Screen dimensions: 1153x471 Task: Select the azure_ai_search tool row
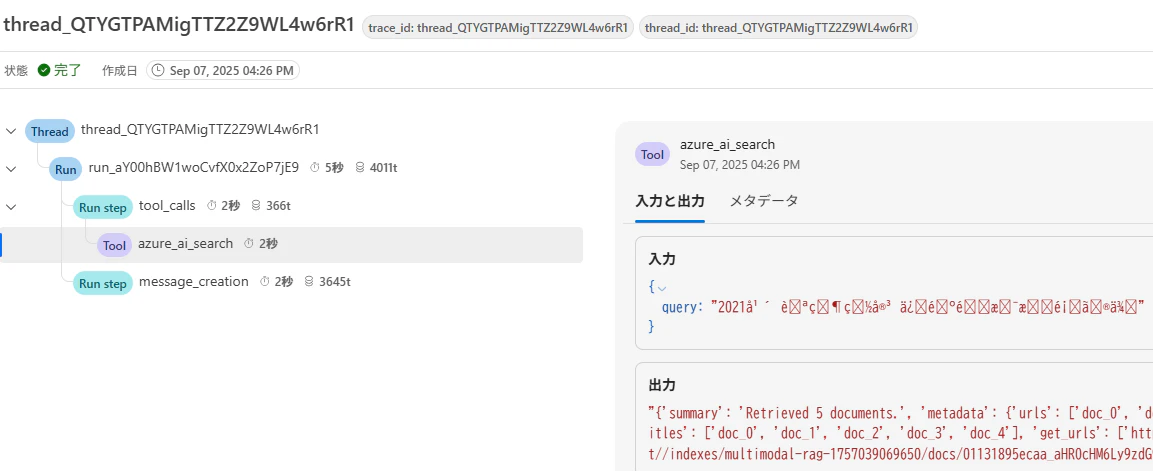click(x=292, y=245)
